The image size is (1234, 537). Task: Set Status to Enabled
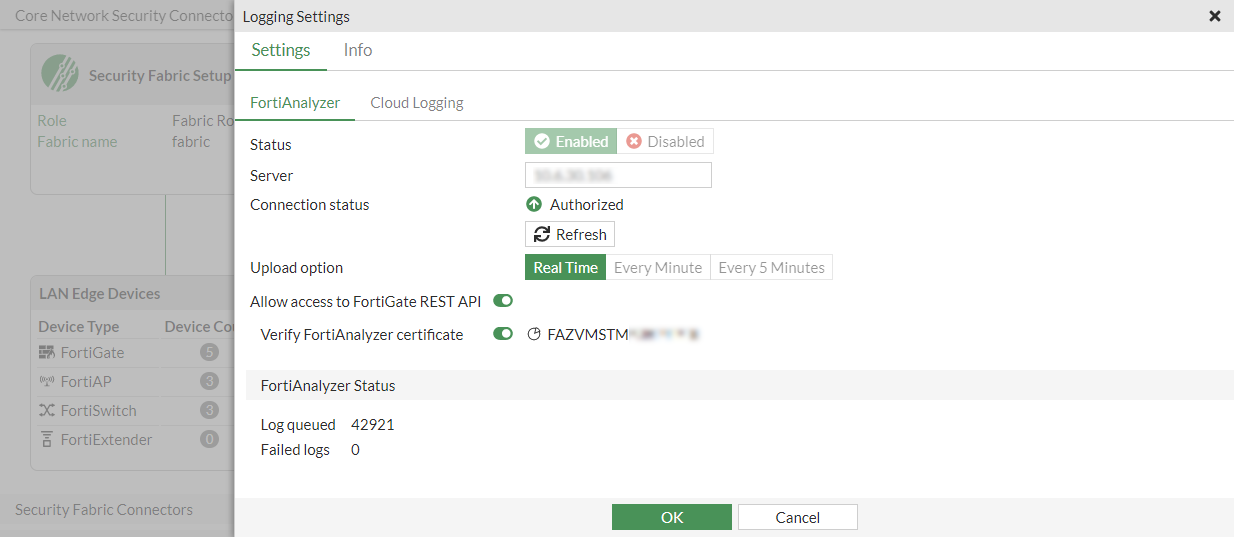571,142
